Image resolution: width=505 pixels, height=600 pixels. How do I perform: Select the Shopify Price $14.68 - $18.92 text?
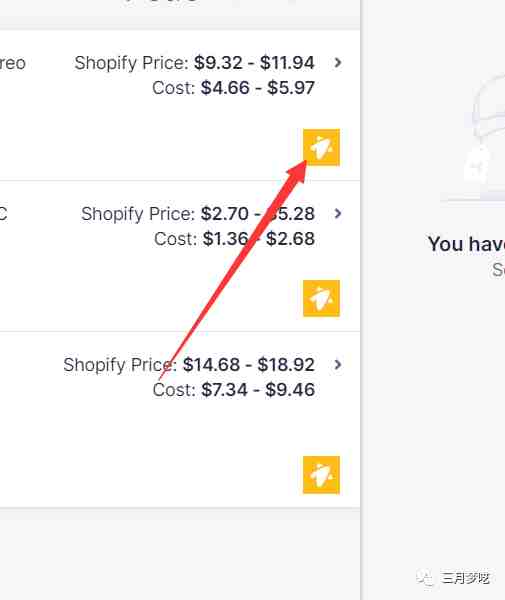[189, 365]
